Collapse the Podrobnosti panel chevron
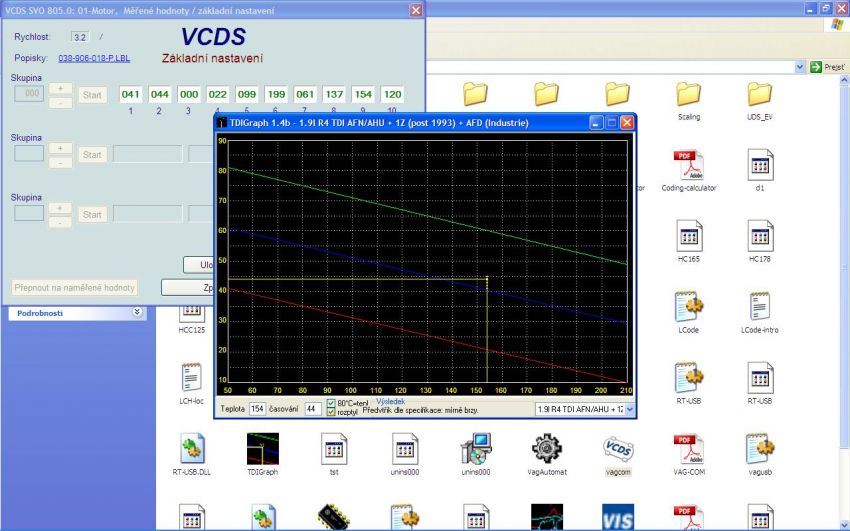The image size is (850, 531). coord(137,313)
